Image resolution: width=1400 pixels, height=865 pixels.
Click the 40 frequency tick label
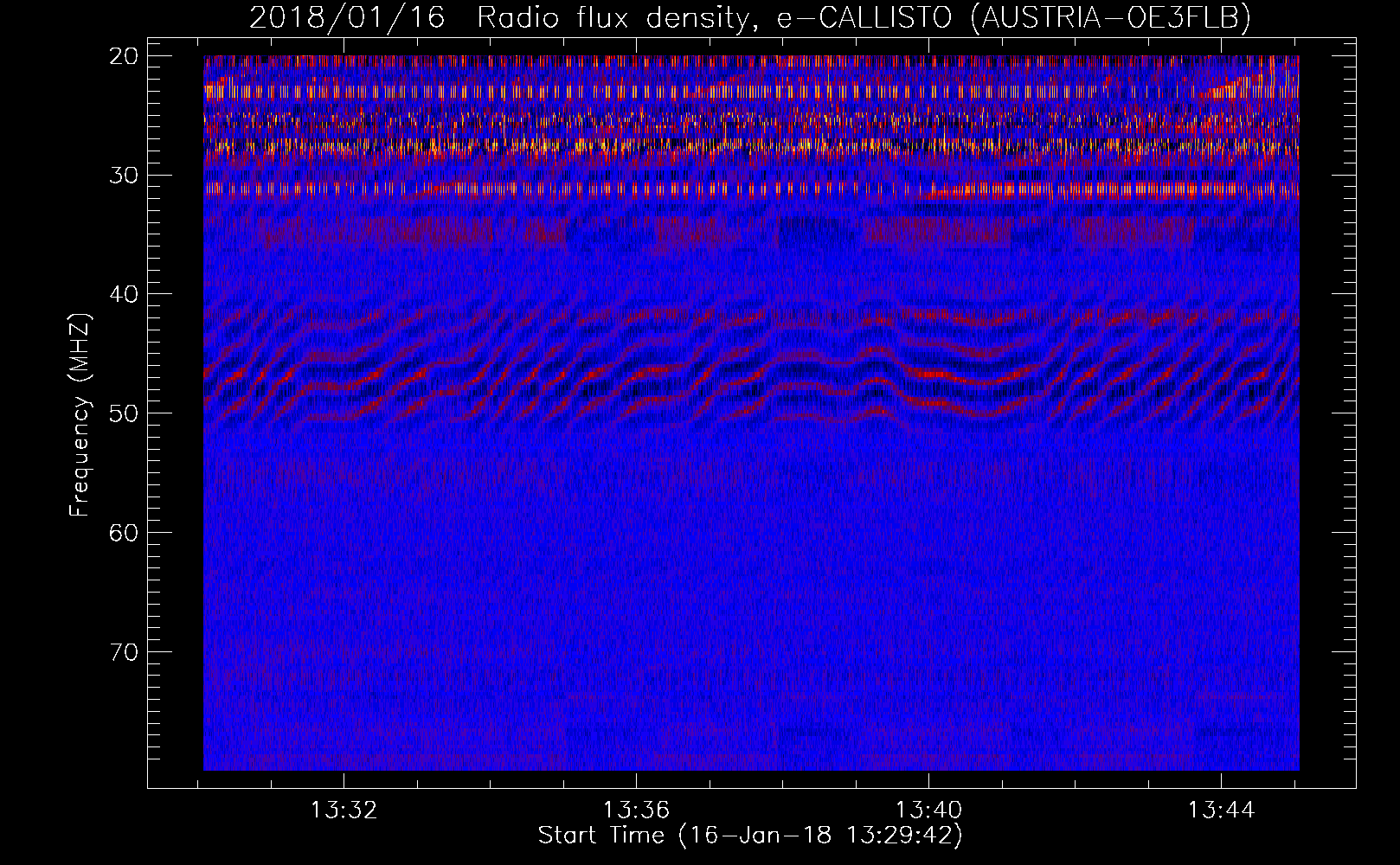[x=125, y=294]
